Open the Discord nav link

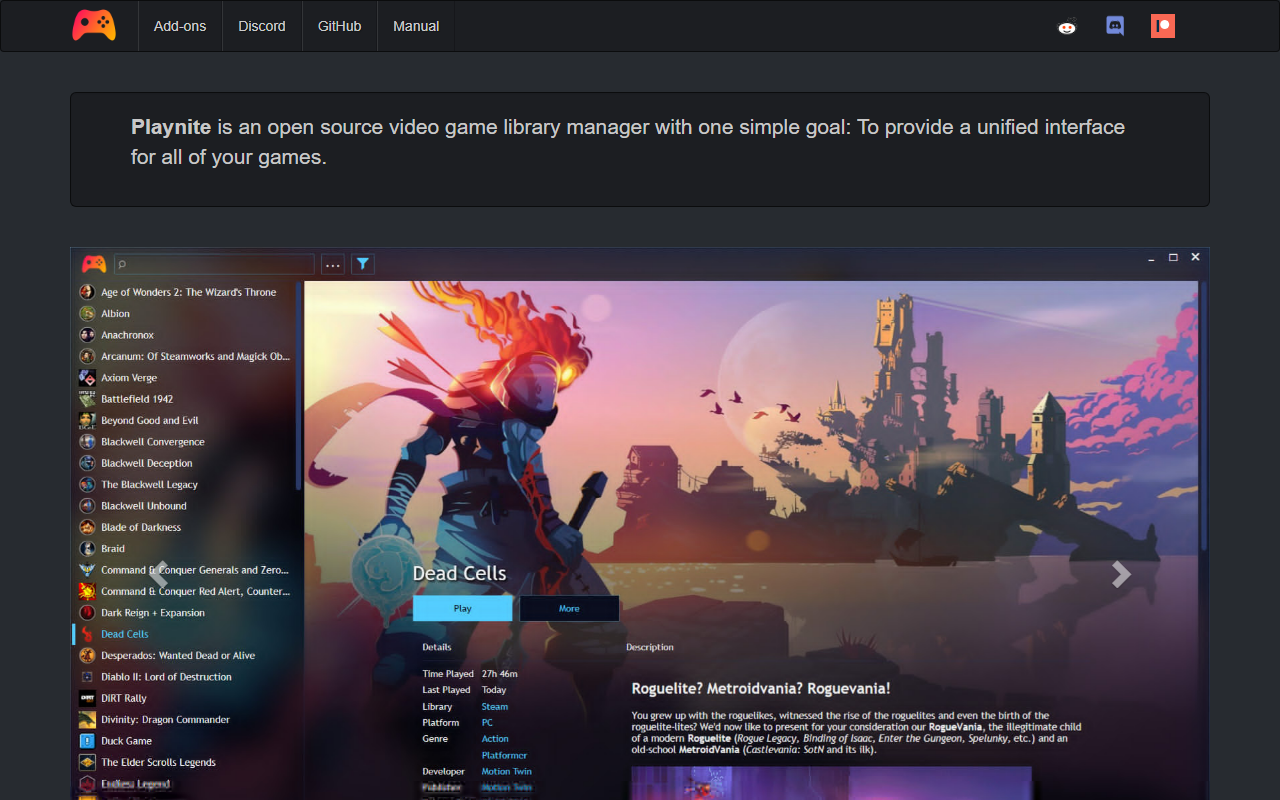pos(262,26)
